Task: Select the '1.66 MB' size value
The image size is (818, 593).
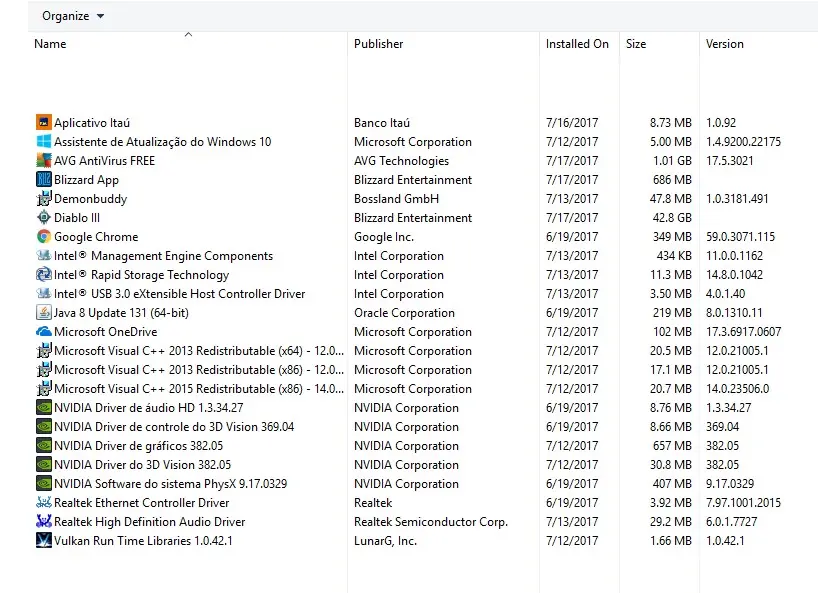Action: [x=671, y=541]
